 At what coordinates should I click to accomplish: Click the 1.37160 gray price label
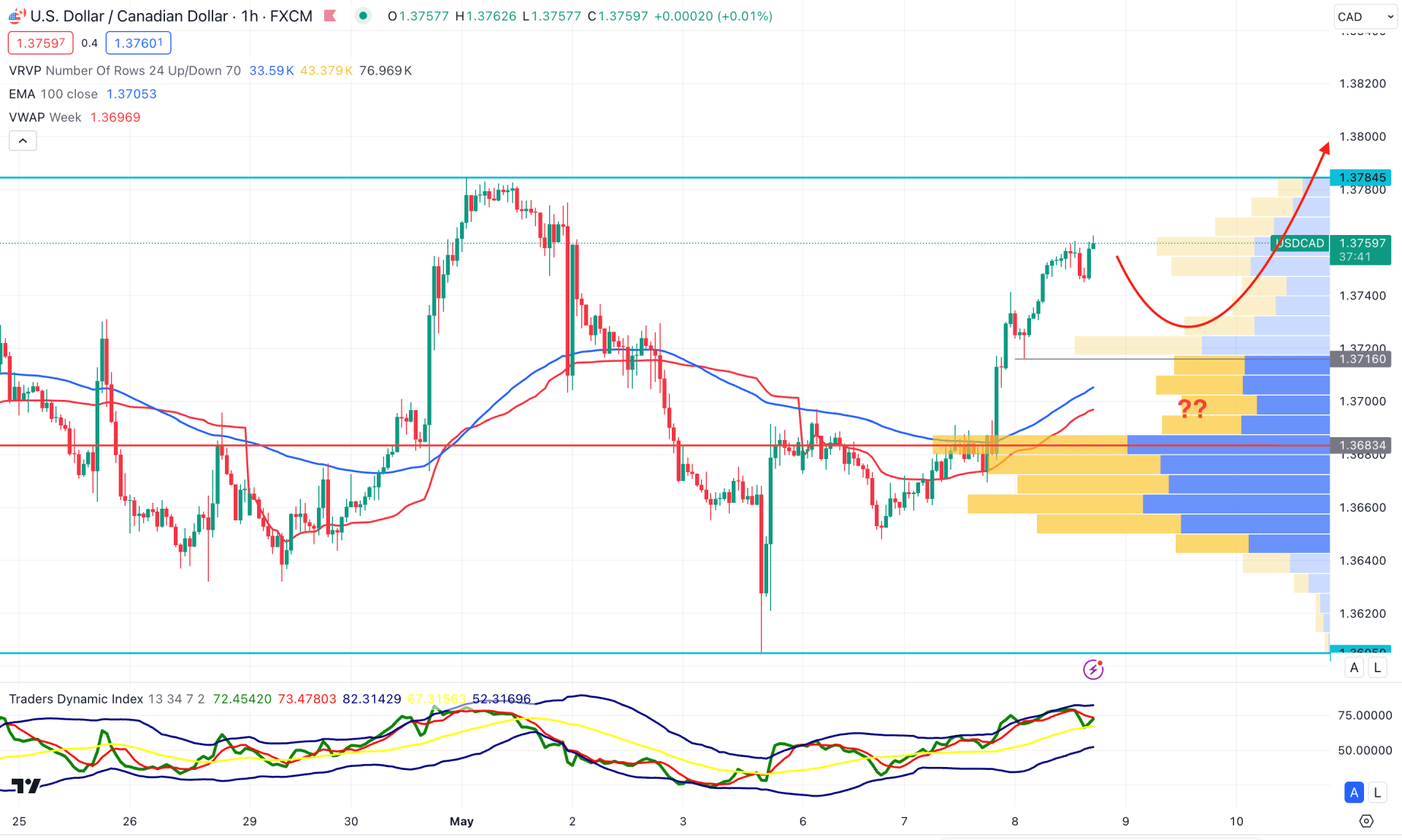tap(1361, 359)
